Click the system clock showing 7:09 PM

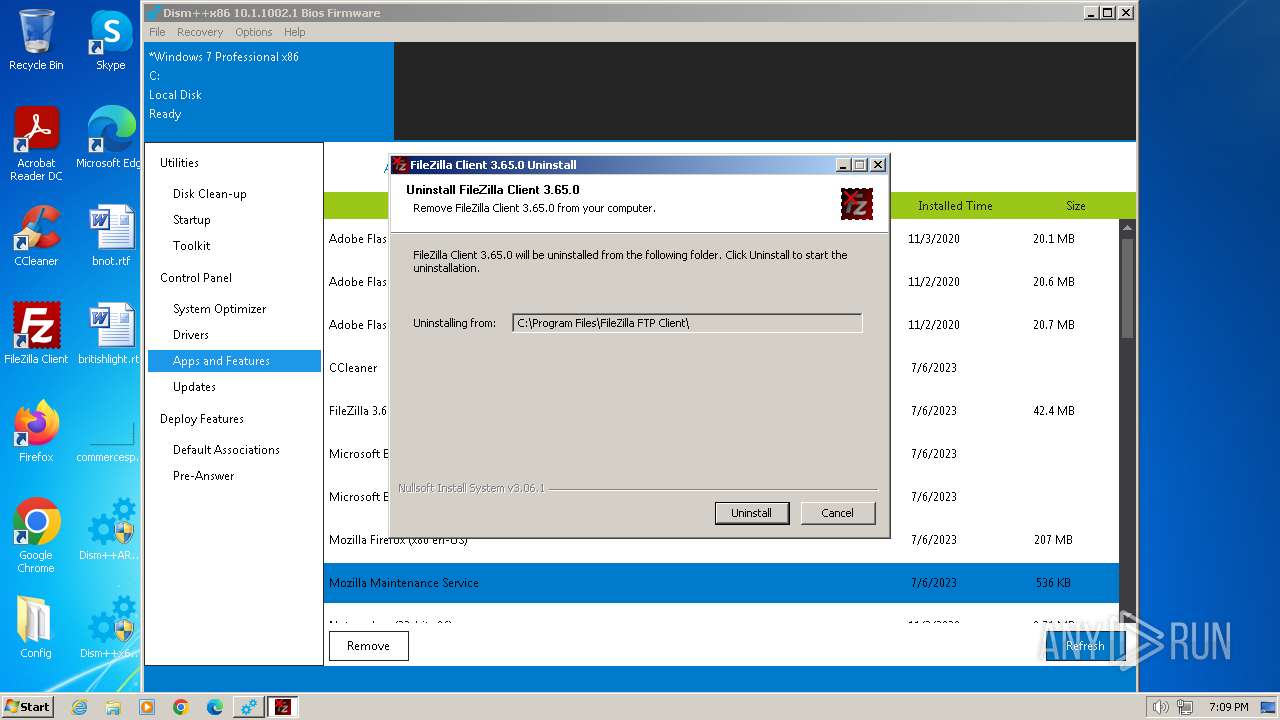point(1228,707)
